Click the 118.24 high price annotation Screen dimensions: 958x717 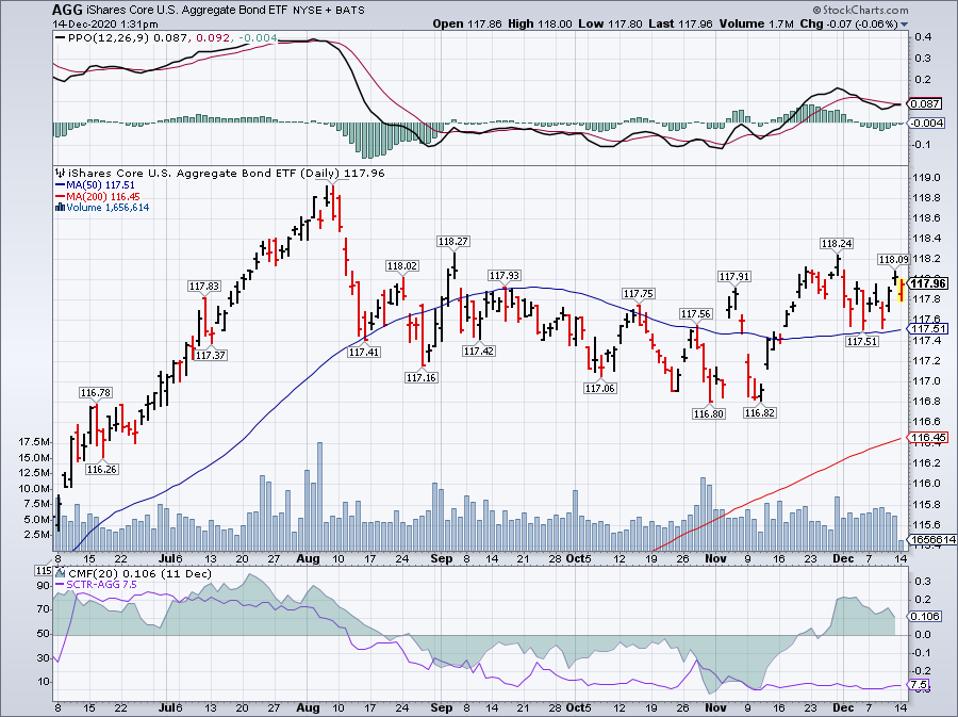coord(836,243)
